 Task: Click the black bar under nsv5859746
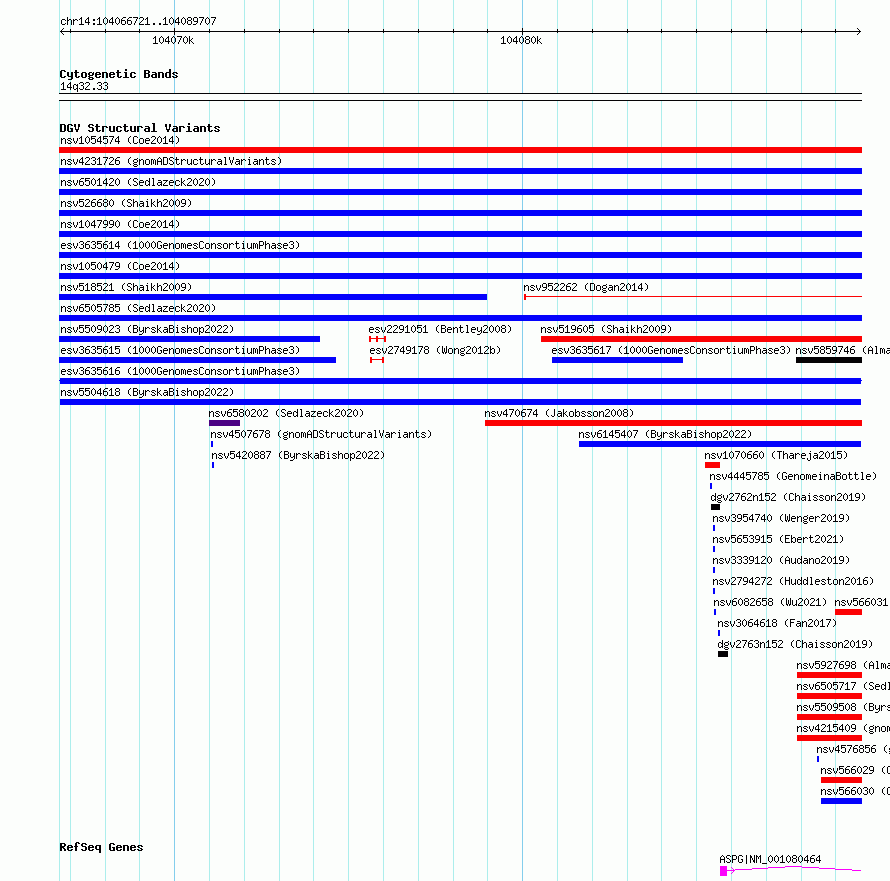(x=829, y=360)
